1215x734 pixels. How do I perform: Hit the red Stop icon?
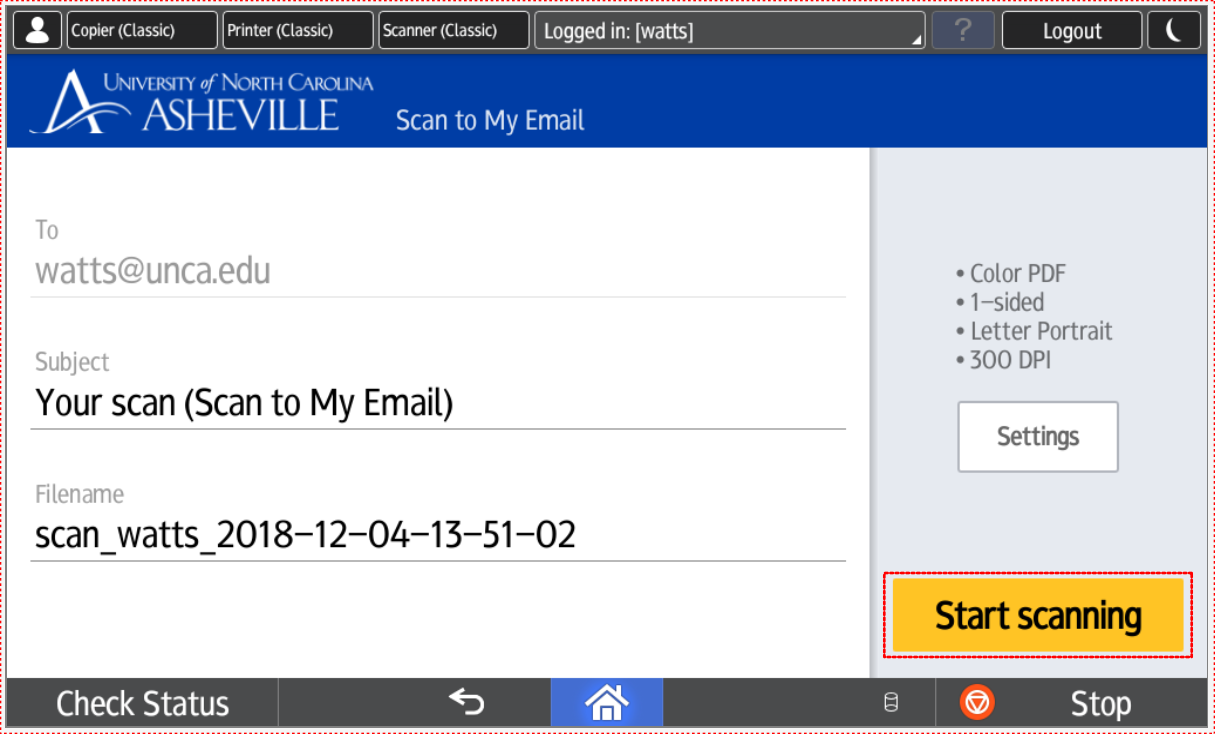pyautogui.click(x=977, y=703)
